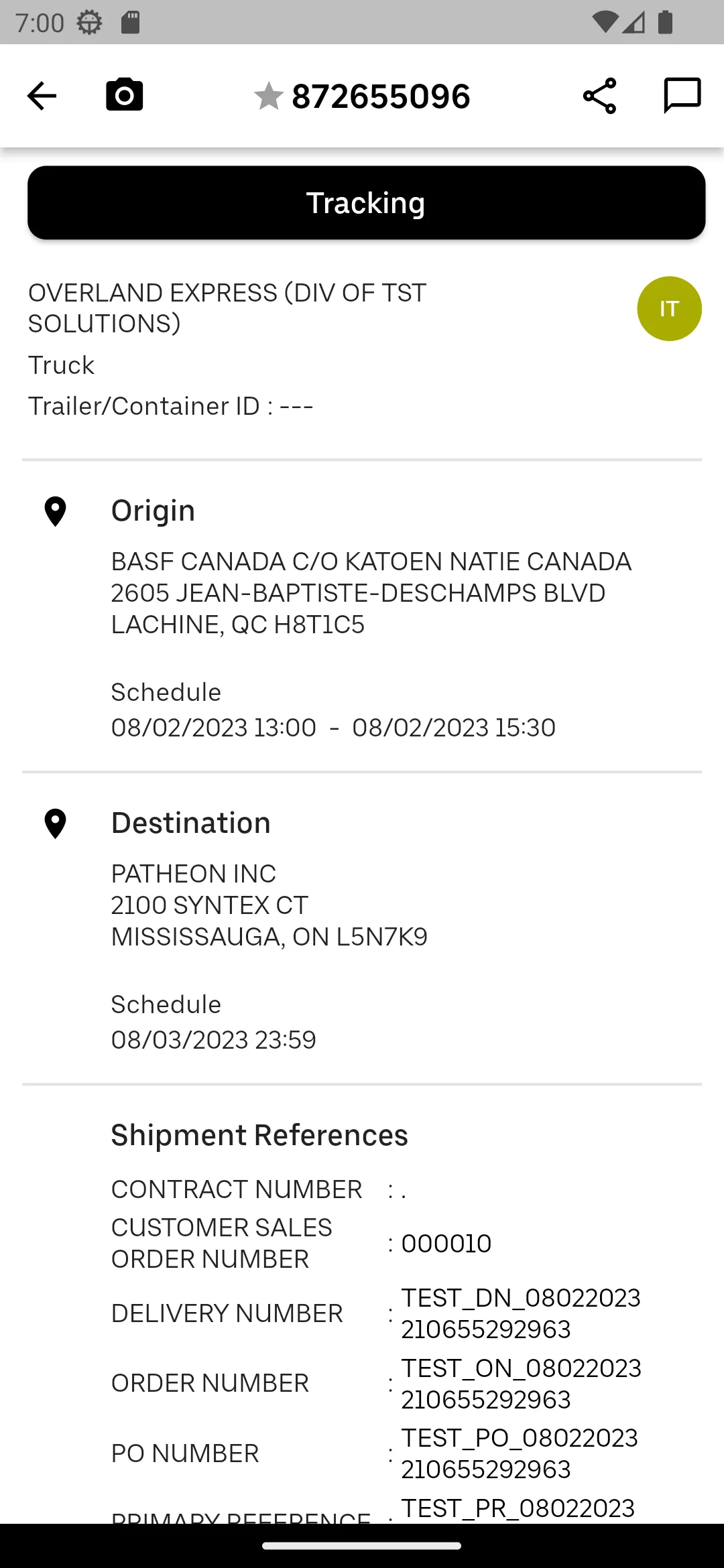Open the chat message icon
The image size is (724, 1568).
tap(682, 96)
